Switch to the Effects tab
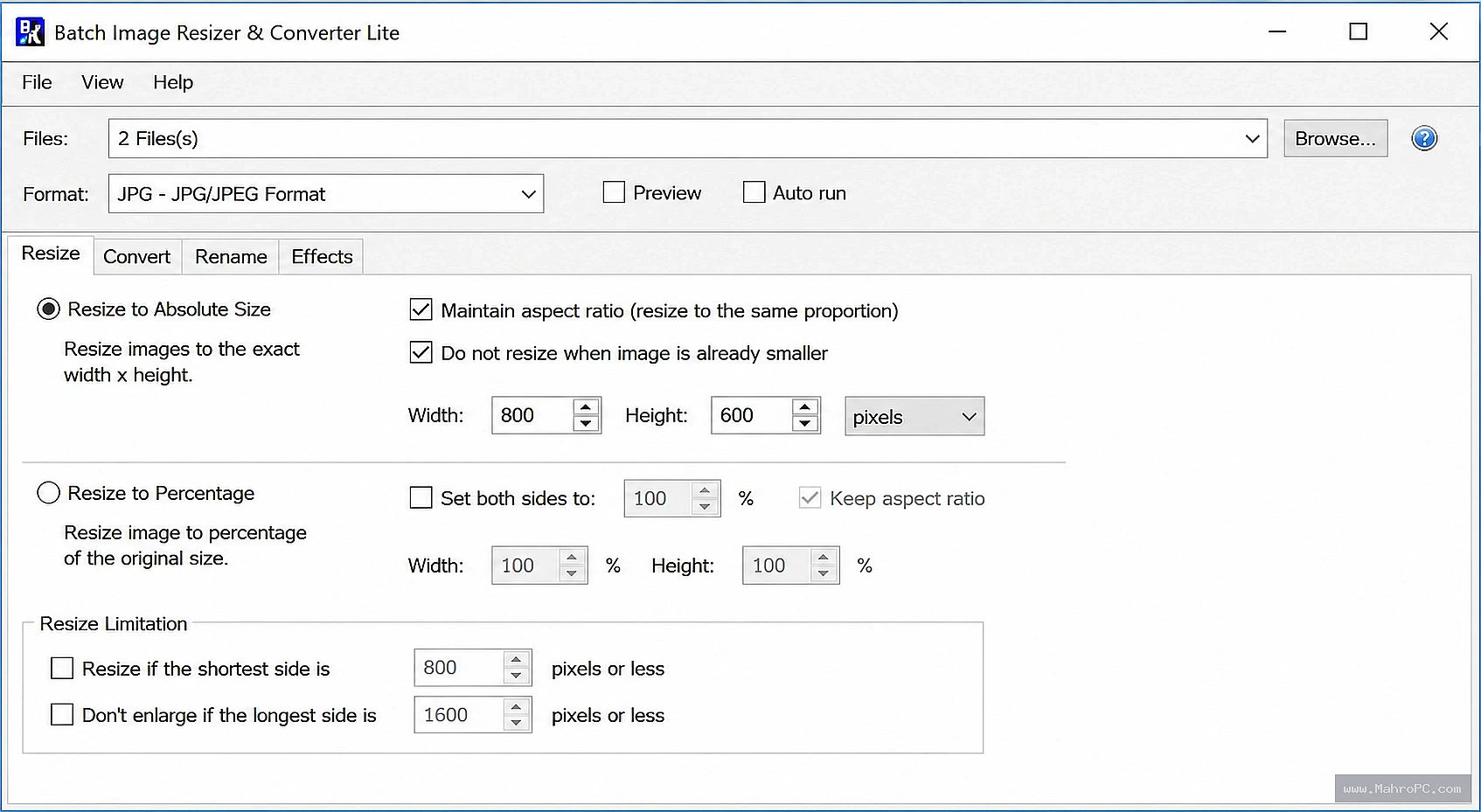This screenshot has width=1481, height=812. 322,257
